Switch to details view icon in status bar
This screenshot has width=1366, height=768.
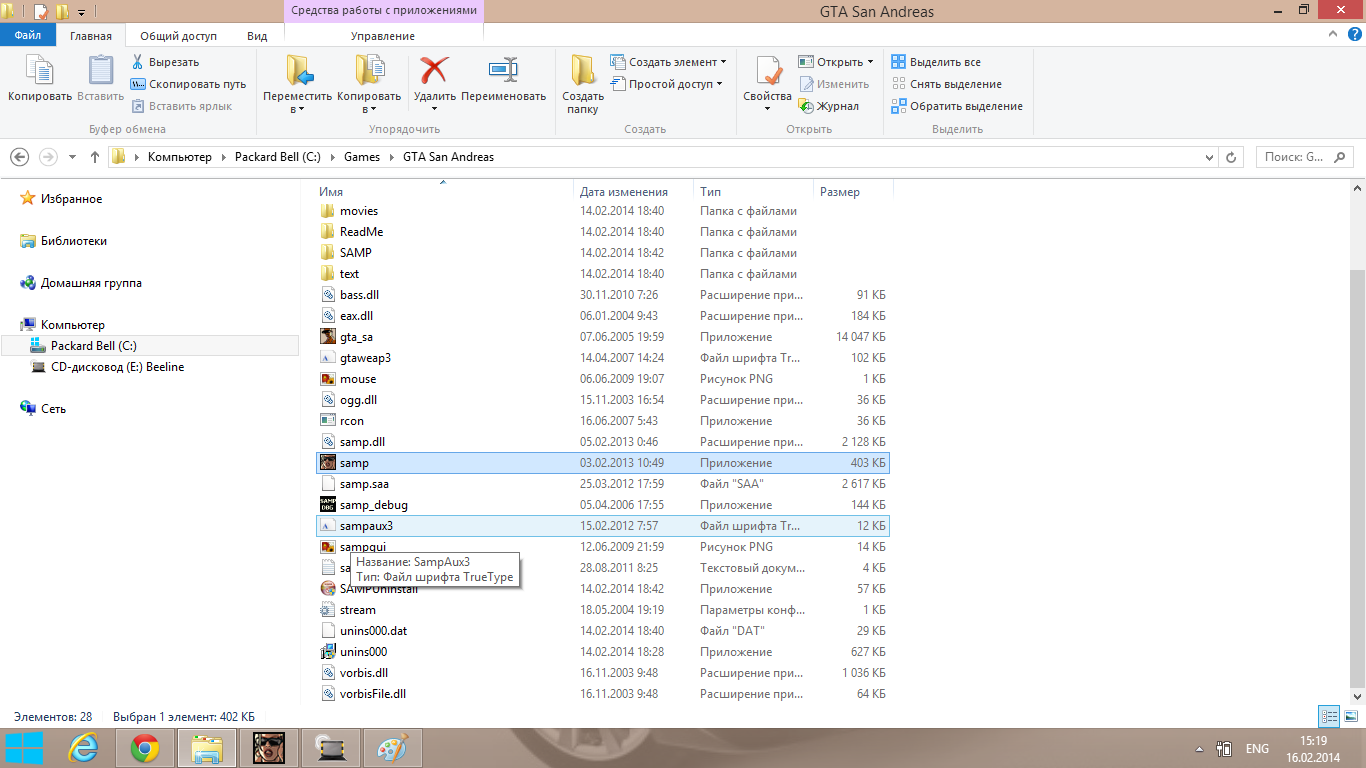[1329, 716]
